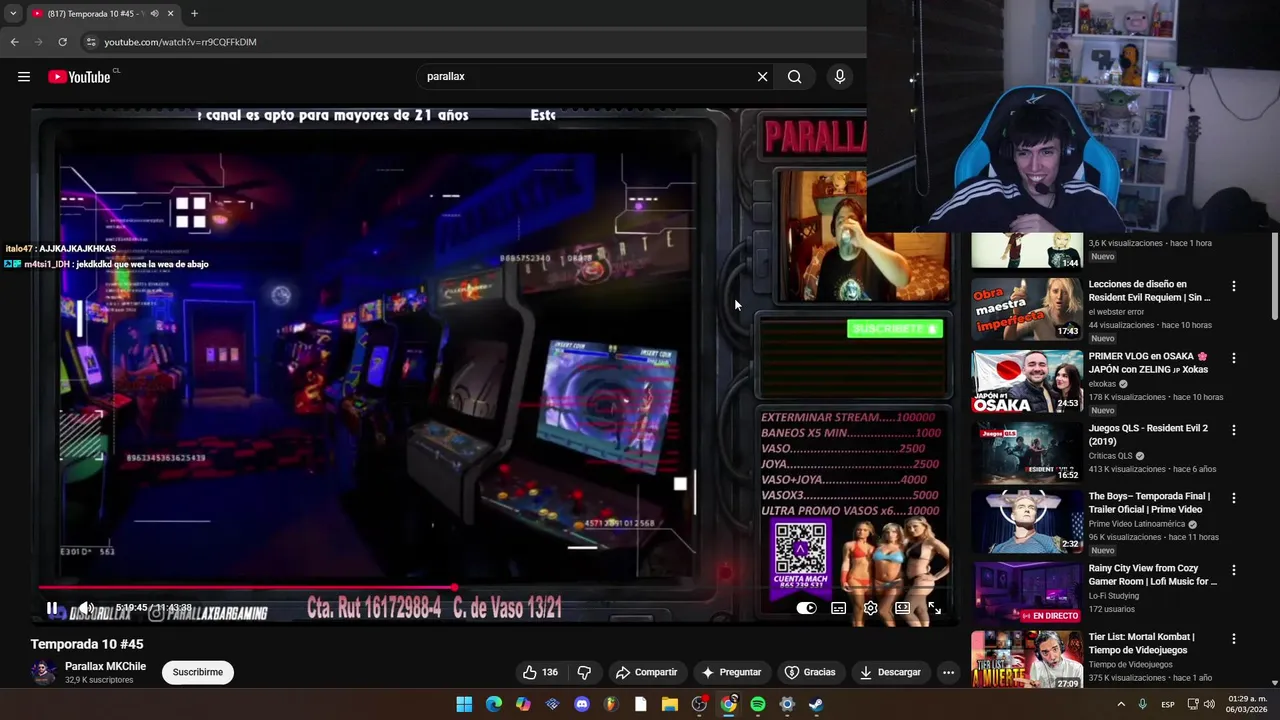Image resolution: width=1280 pixels, height=720 pixels.
Task: Open Spotify from the taskbar
Action: point(758,704)
